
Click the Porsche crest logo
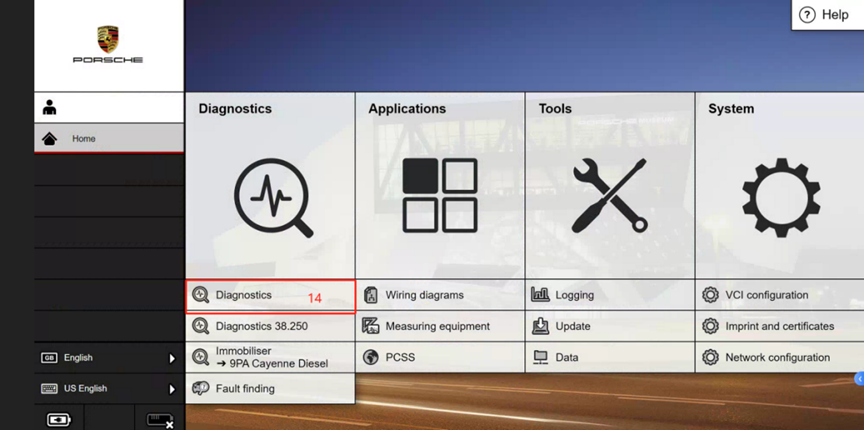pos(108,39)
